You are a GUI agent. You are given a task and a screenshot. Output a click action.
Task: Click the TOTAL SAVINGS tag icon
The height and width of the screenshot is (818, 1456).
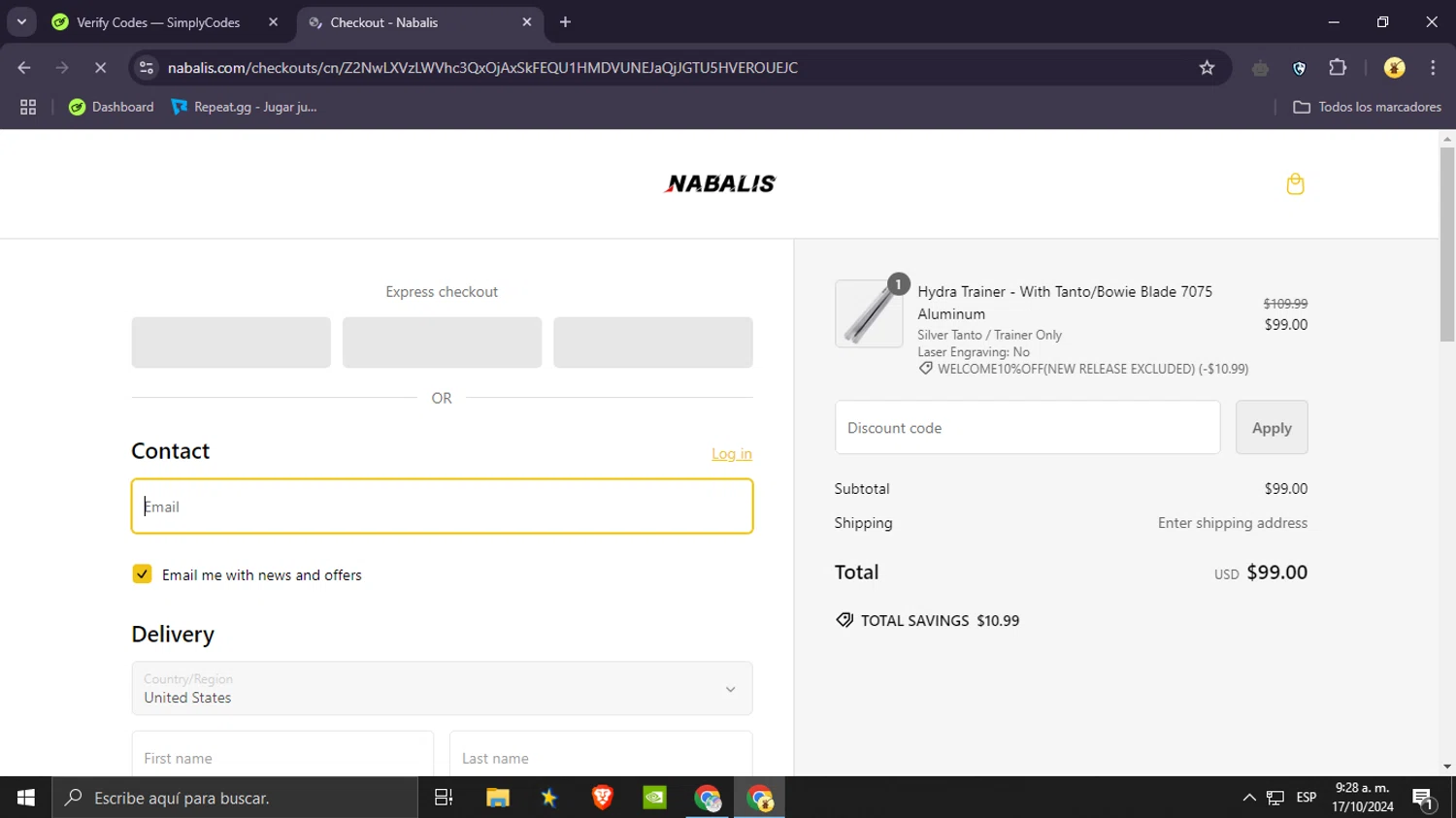[844, 620]
